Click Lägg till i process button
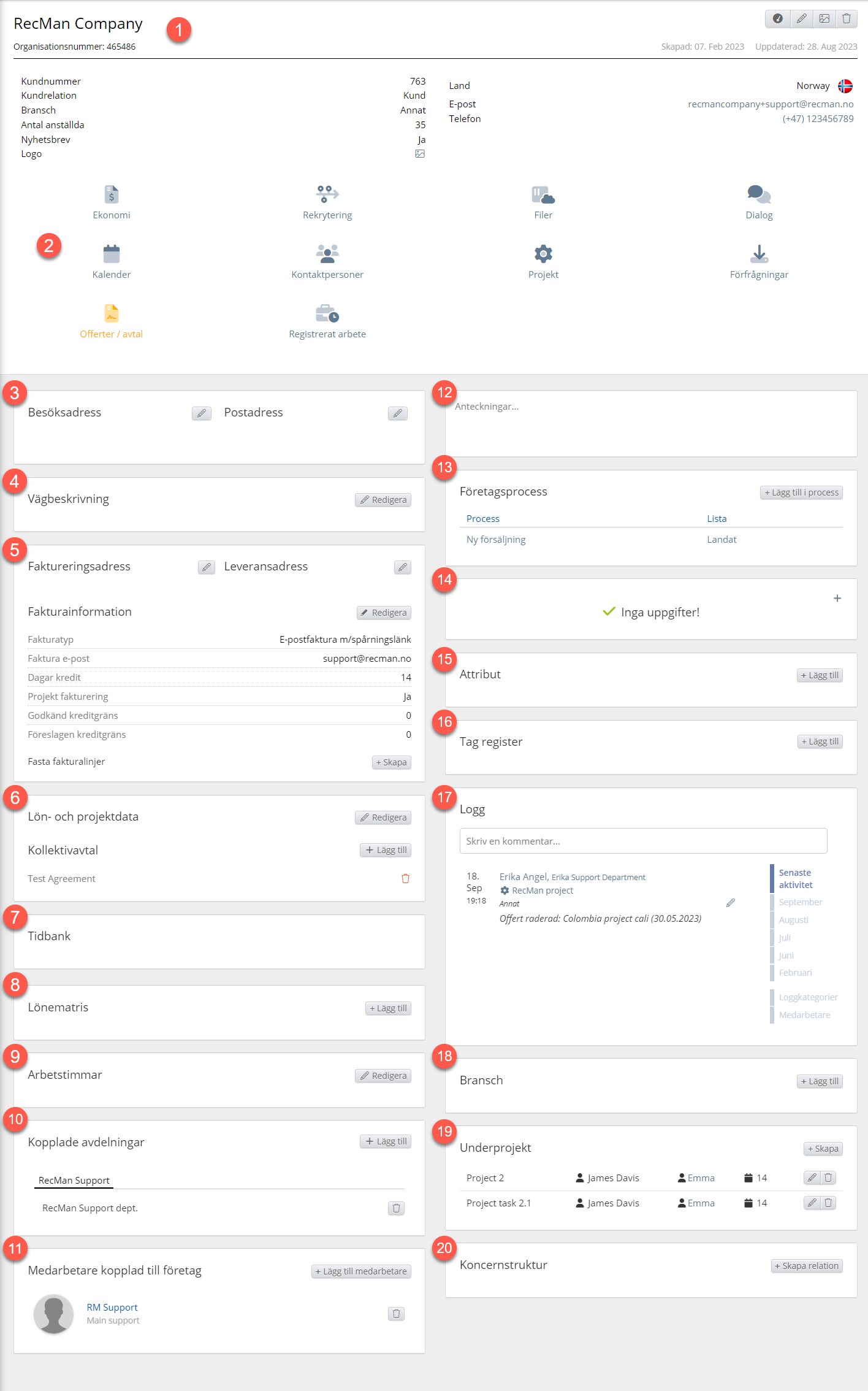The width and height of the screenshot is (868, 1391). [x=801, y=492]
